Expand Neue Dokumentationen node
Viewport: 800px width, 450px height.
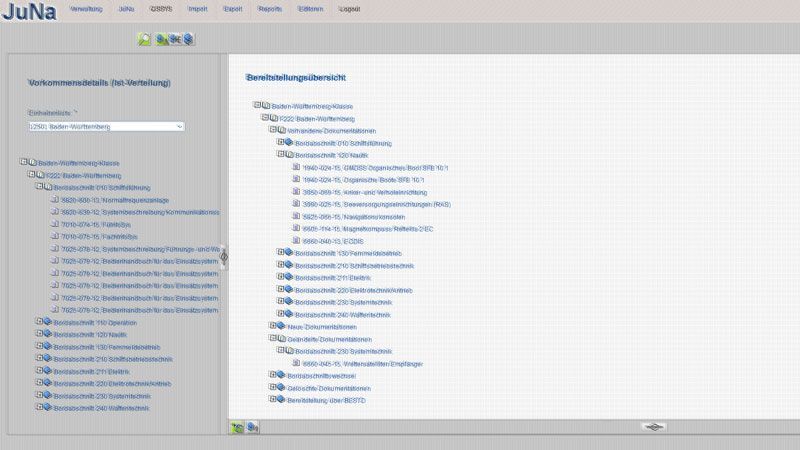[x=273, y=326]
